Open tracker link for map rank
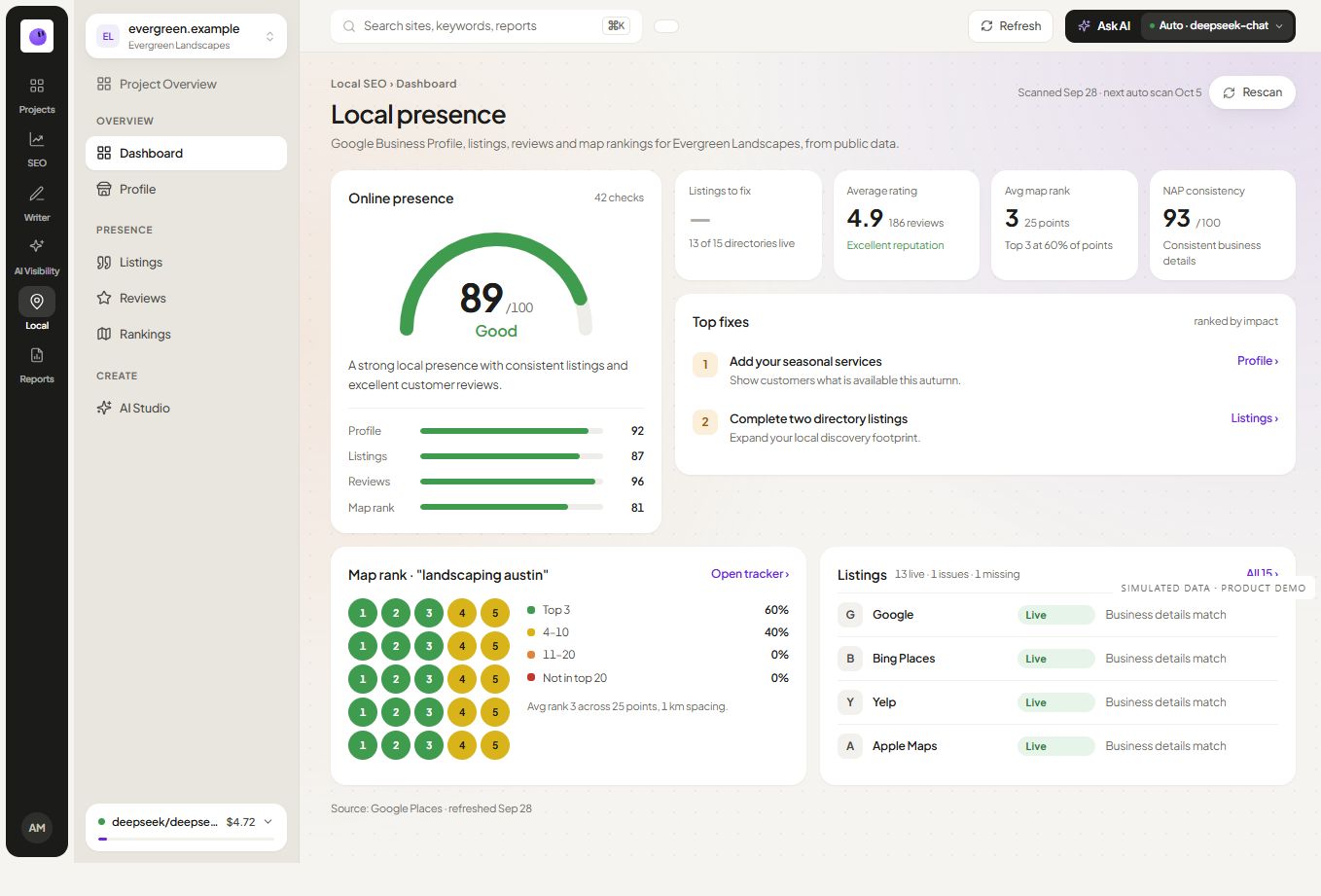Screen dimensions: 1321x896 (750, 574)
